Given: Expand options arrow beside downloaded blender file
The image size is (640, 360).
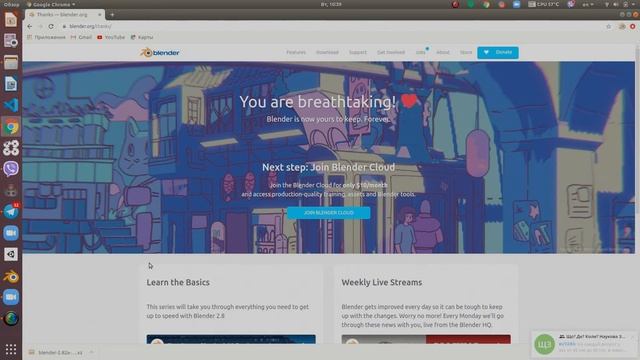Looking at the screenshot, I should point(92,352).
